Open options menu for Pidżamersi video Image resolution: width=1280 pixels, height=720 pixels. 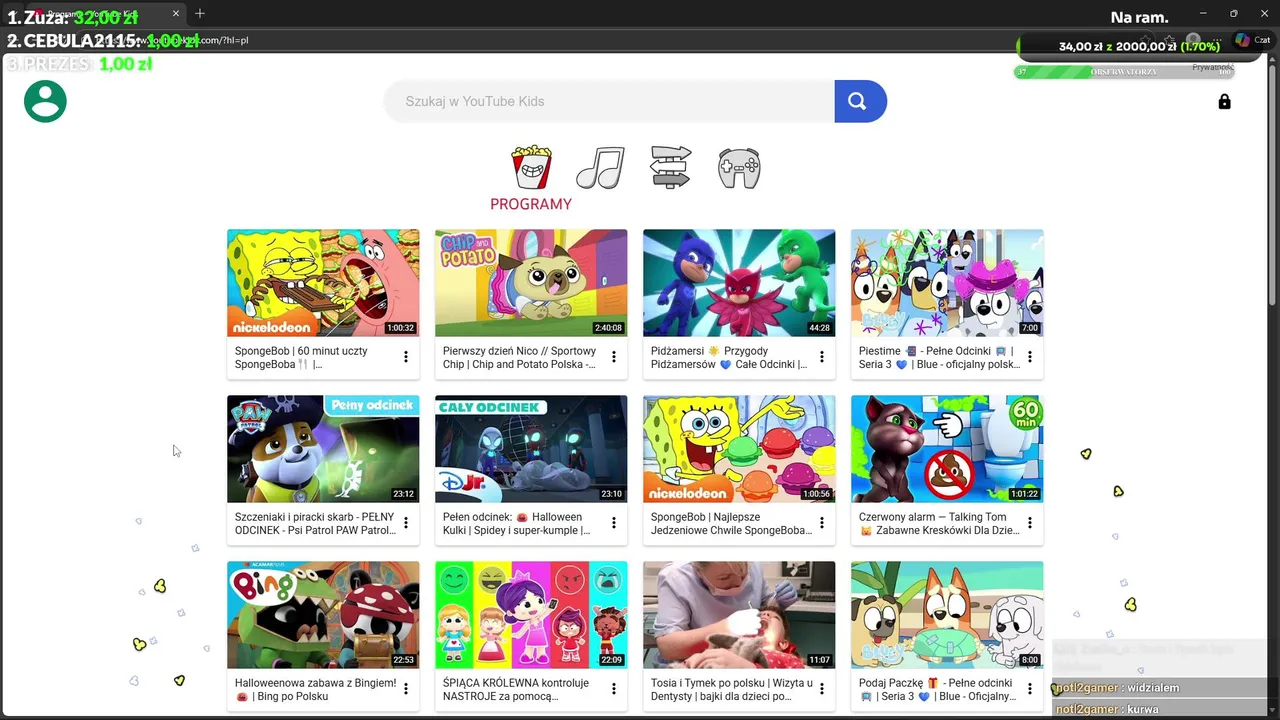[822, 357]
